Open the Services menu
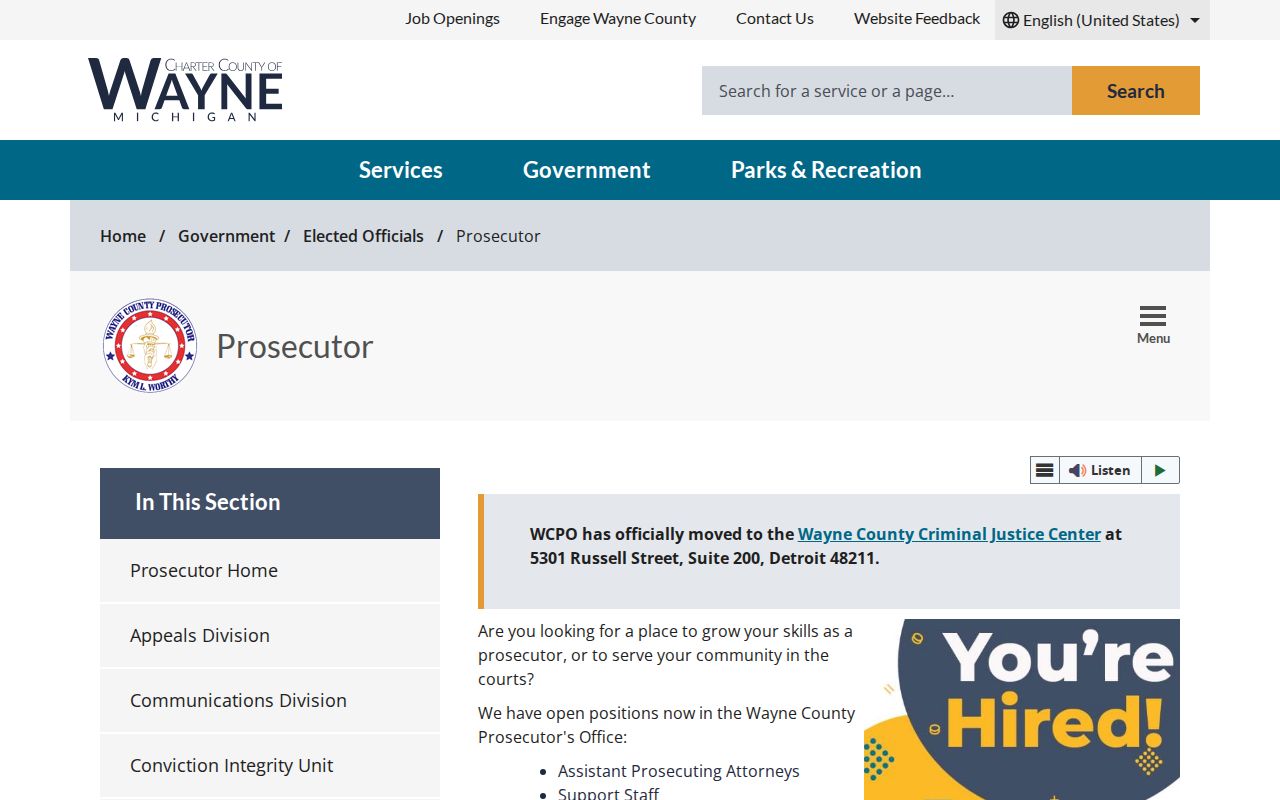The image size is (1280, 800). click(x=401, y=170)
